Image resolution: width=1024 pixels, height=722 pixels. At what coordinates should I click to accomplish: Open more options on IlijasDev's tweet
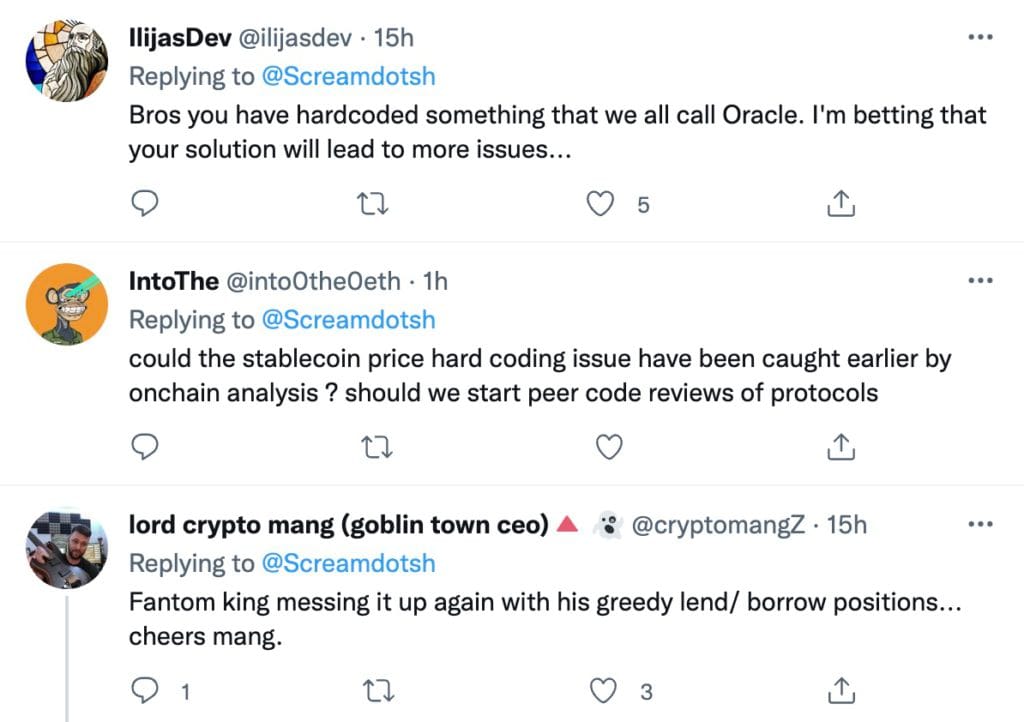981,38
